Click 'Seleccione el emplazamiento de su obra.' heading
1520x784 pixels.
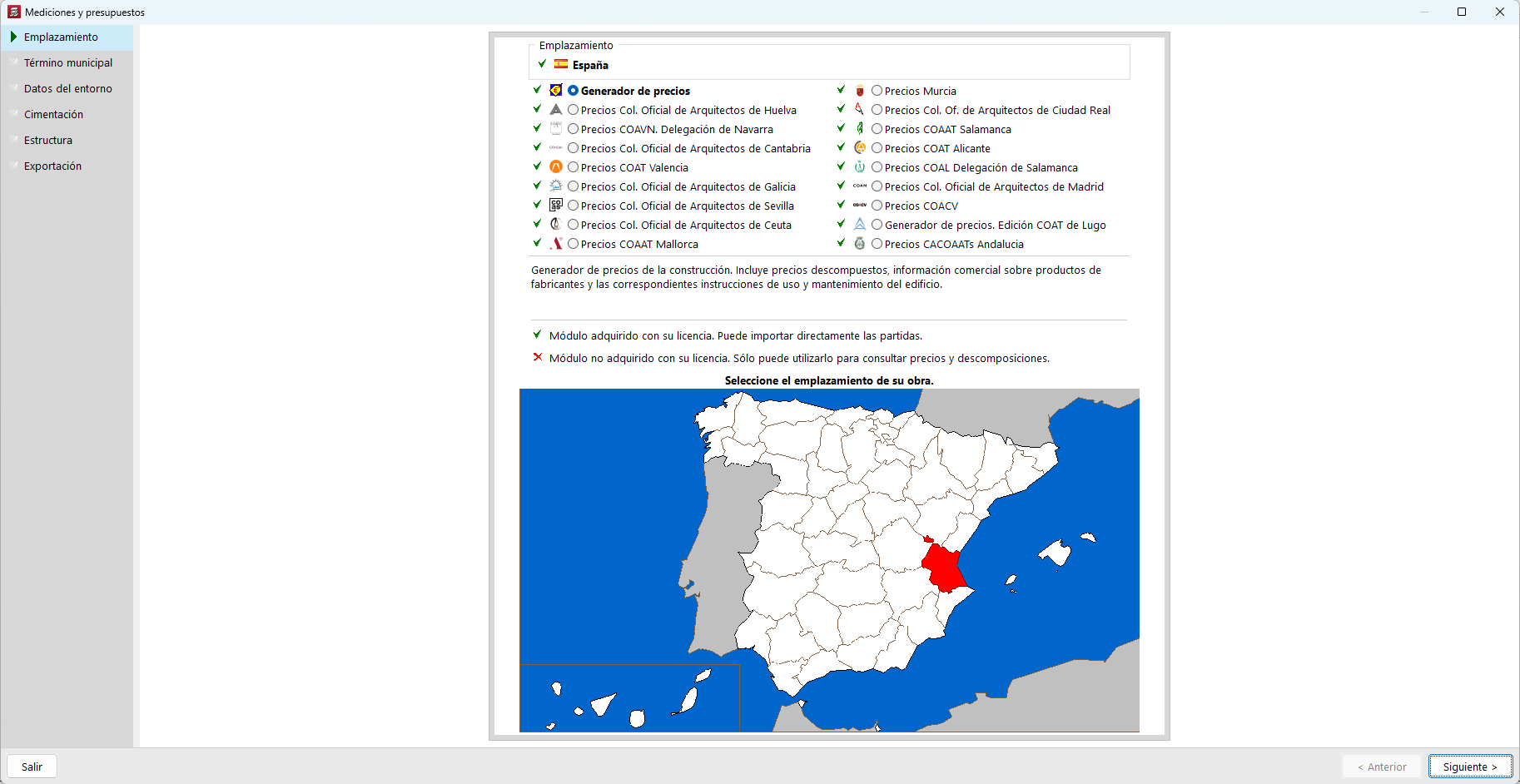(x=829, y=380)
